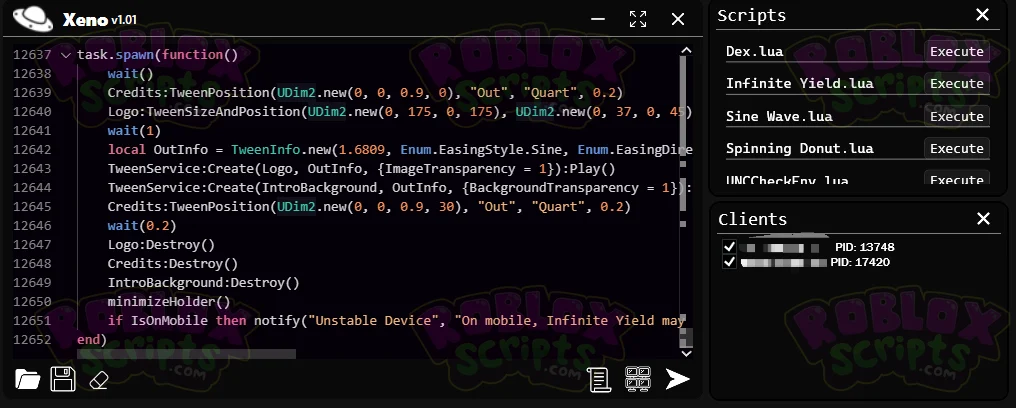Click the editor scroll down arrow

tap(686, 354)
